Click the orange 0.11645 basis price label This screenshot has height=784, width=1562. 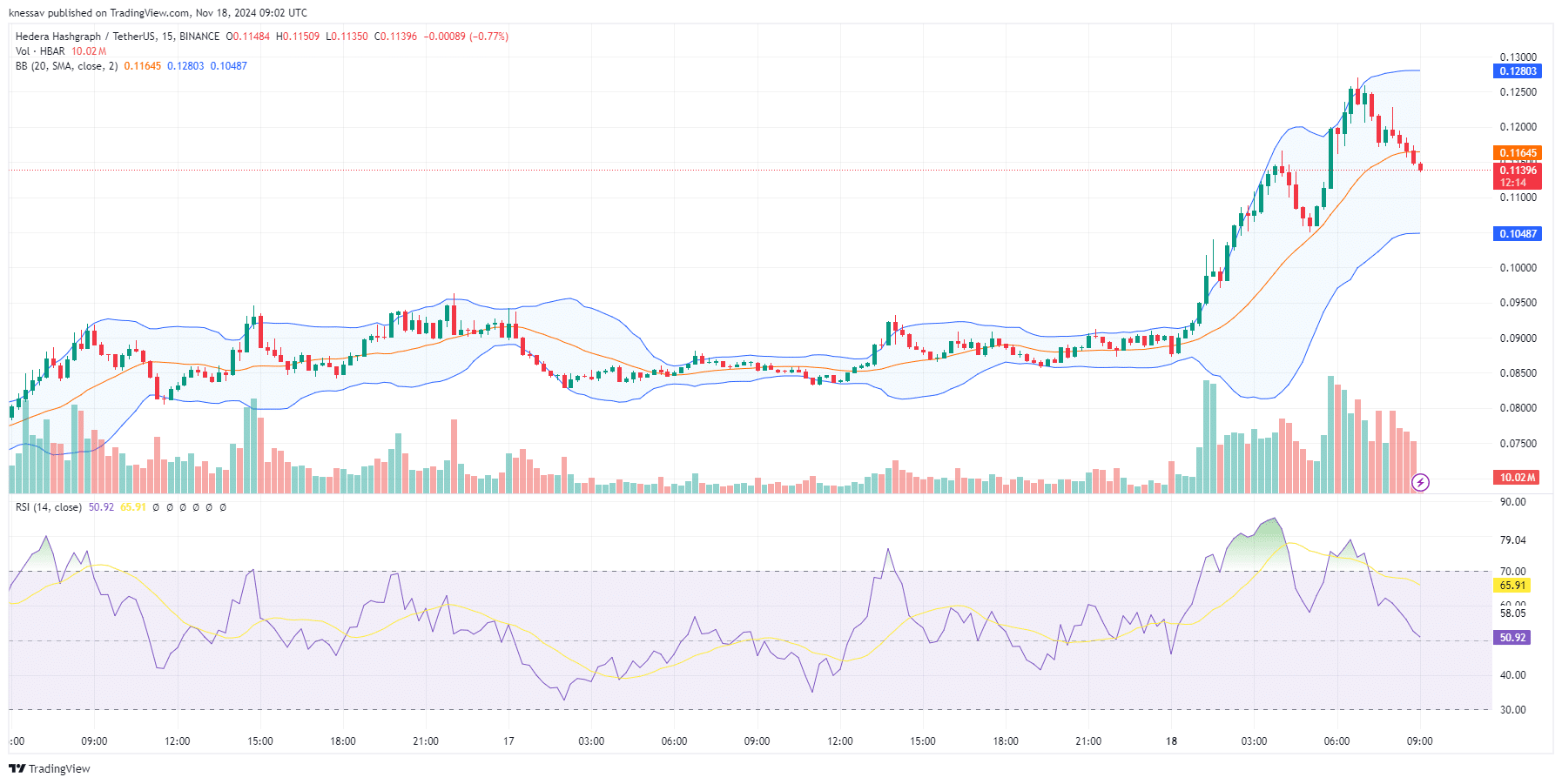(x=1518, y=153)
